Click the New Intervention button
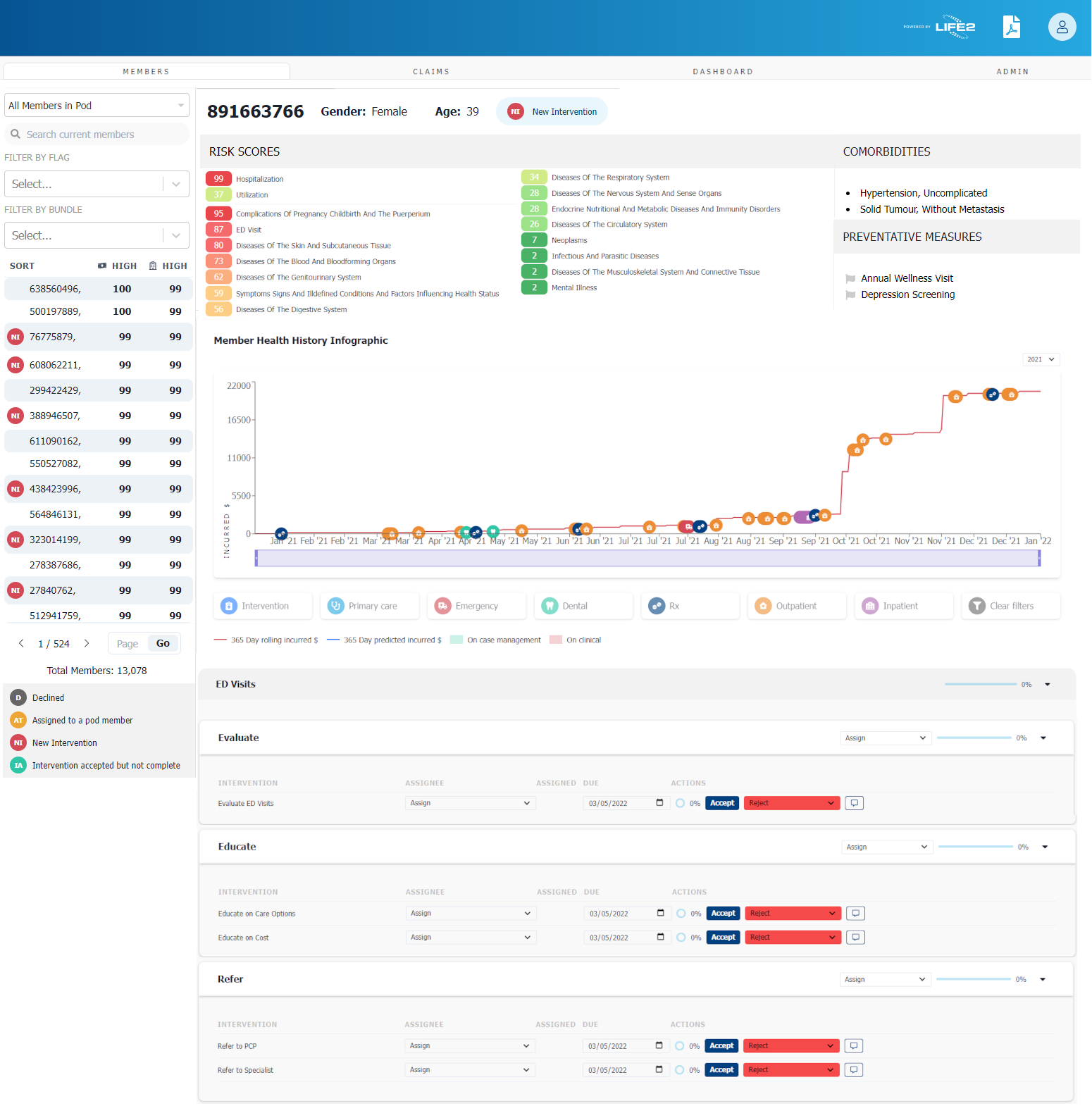This screenshot has width=1092, height=1113. coord(552,111)
